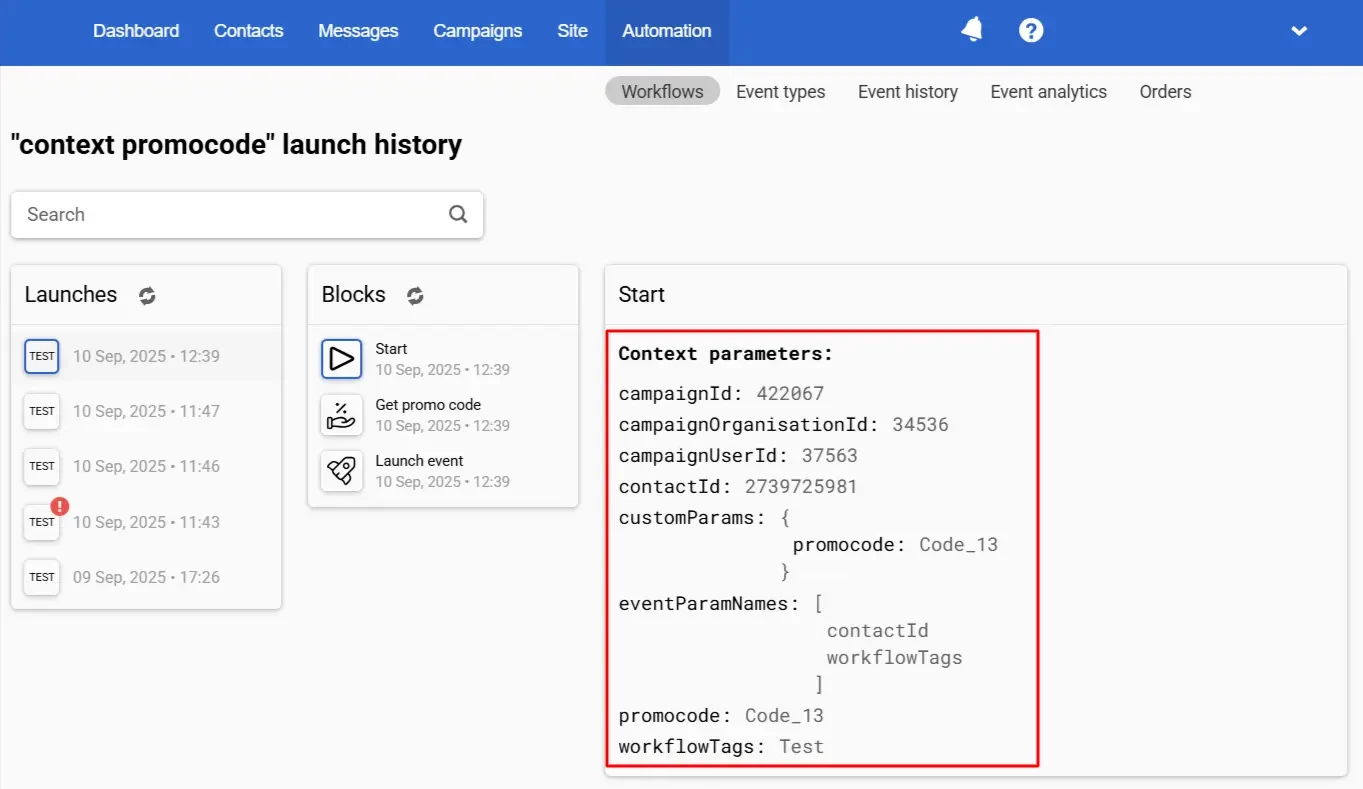Click the search magnifier icon

click(458, 214)
